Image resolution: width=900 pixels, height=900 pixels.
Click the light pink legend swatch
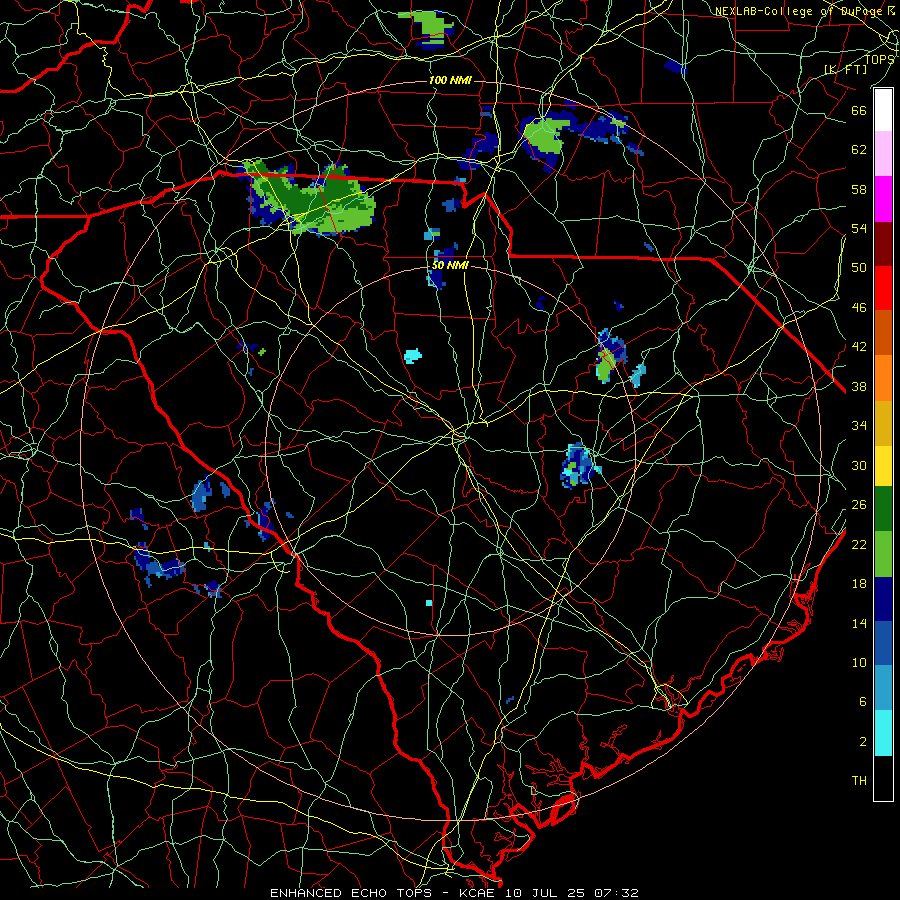coord(883,154)
